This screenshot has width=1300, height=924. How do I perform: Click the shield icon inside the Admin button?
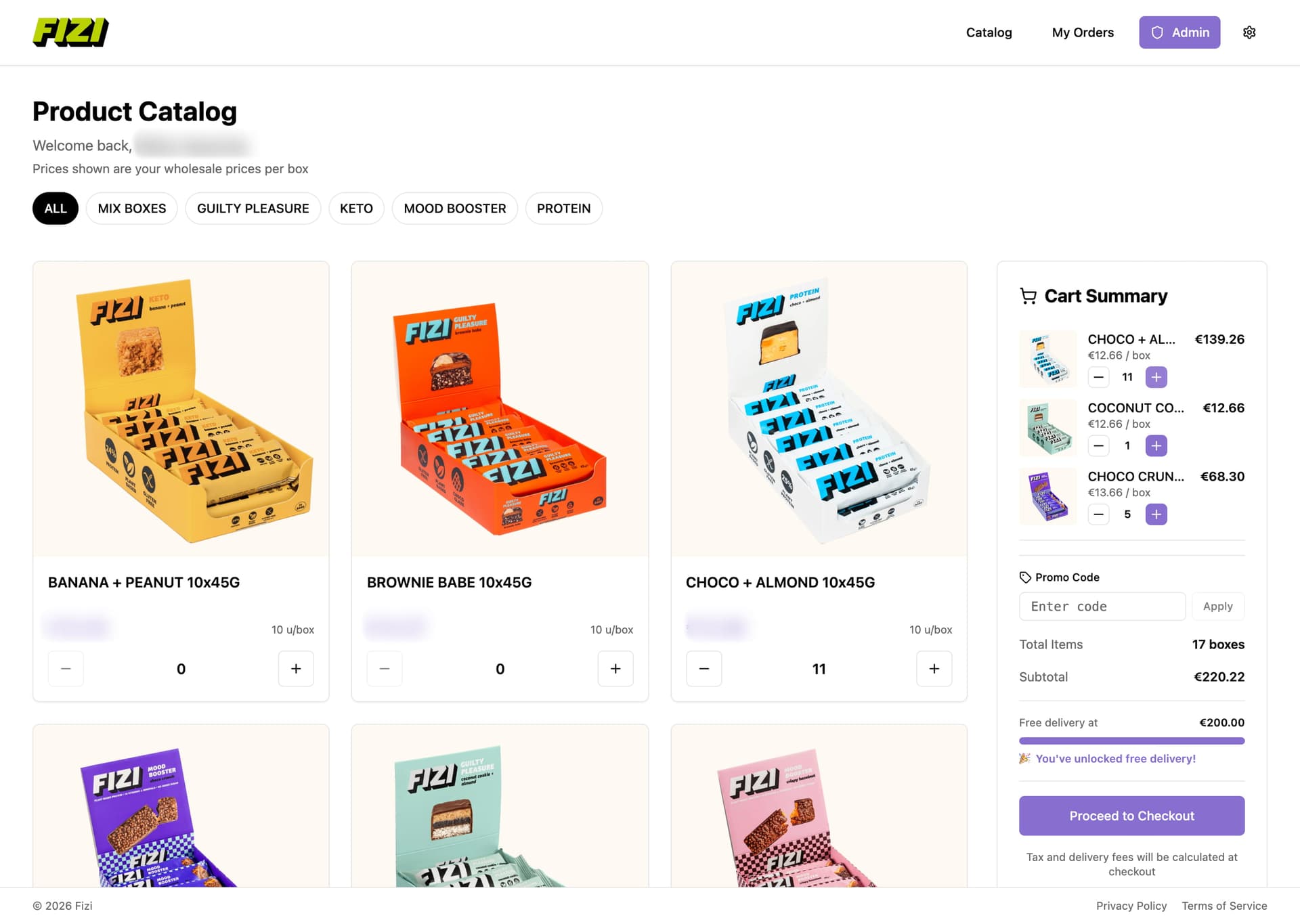click(x=1157, y=32)
